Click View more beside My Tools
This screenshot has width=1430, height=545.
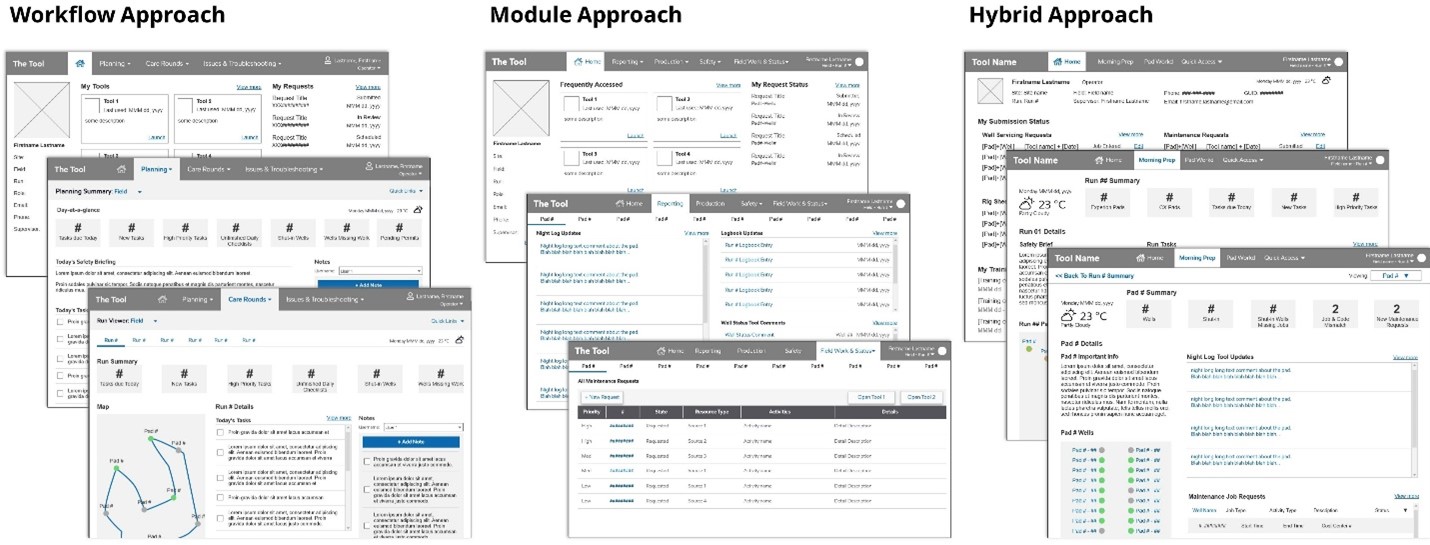pyautogui.click(x=248, y=87)
